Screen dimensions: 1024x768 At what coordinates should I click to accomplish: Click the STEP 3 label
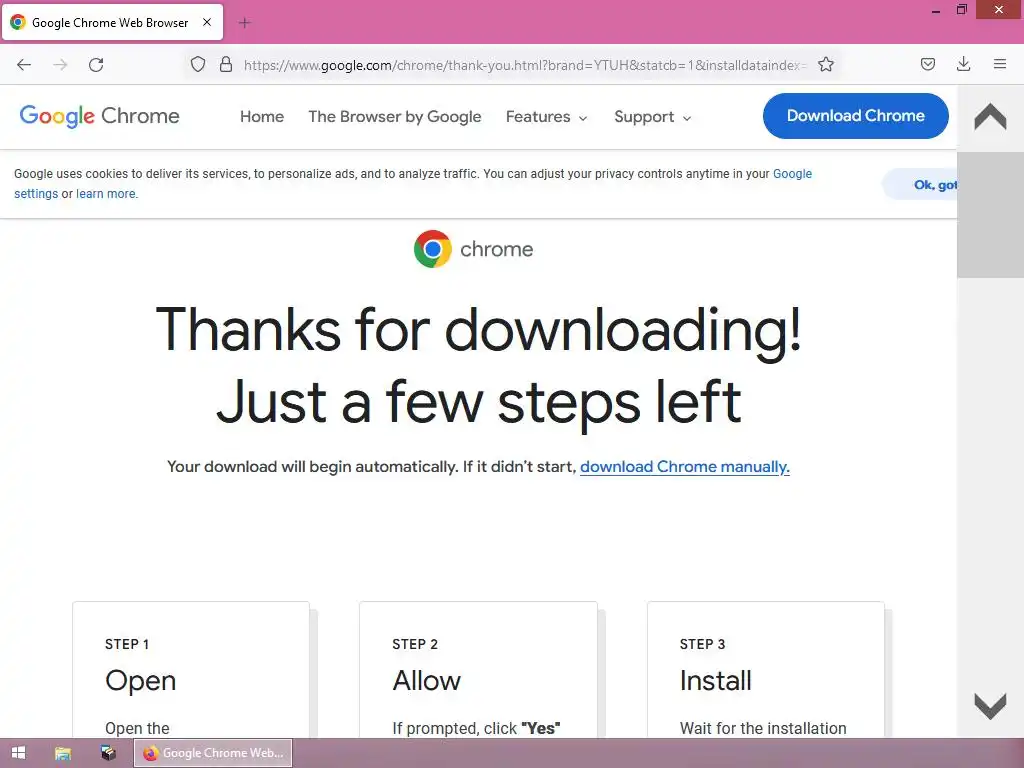pos(703,645)
